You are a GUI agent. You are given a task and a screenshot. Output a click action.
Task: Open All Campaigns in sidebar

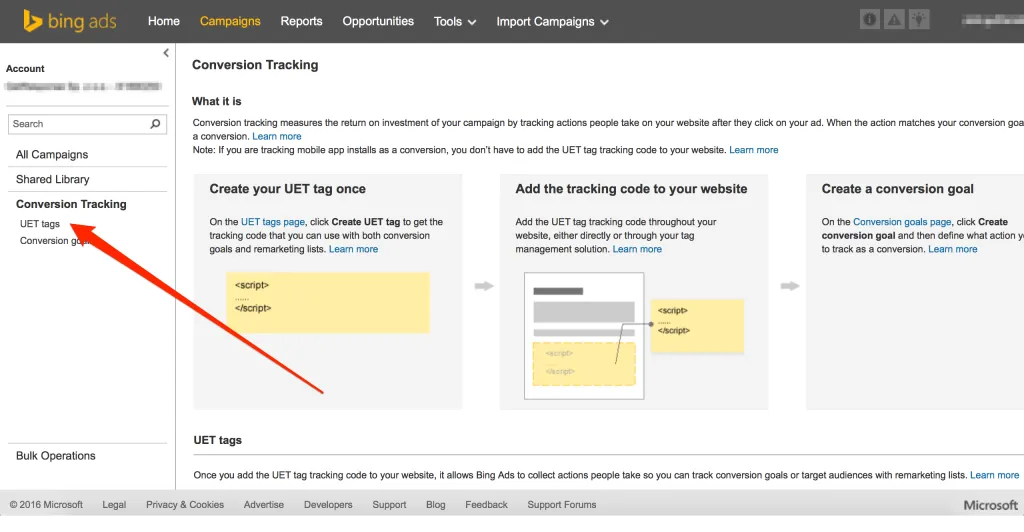click(52, 155)
